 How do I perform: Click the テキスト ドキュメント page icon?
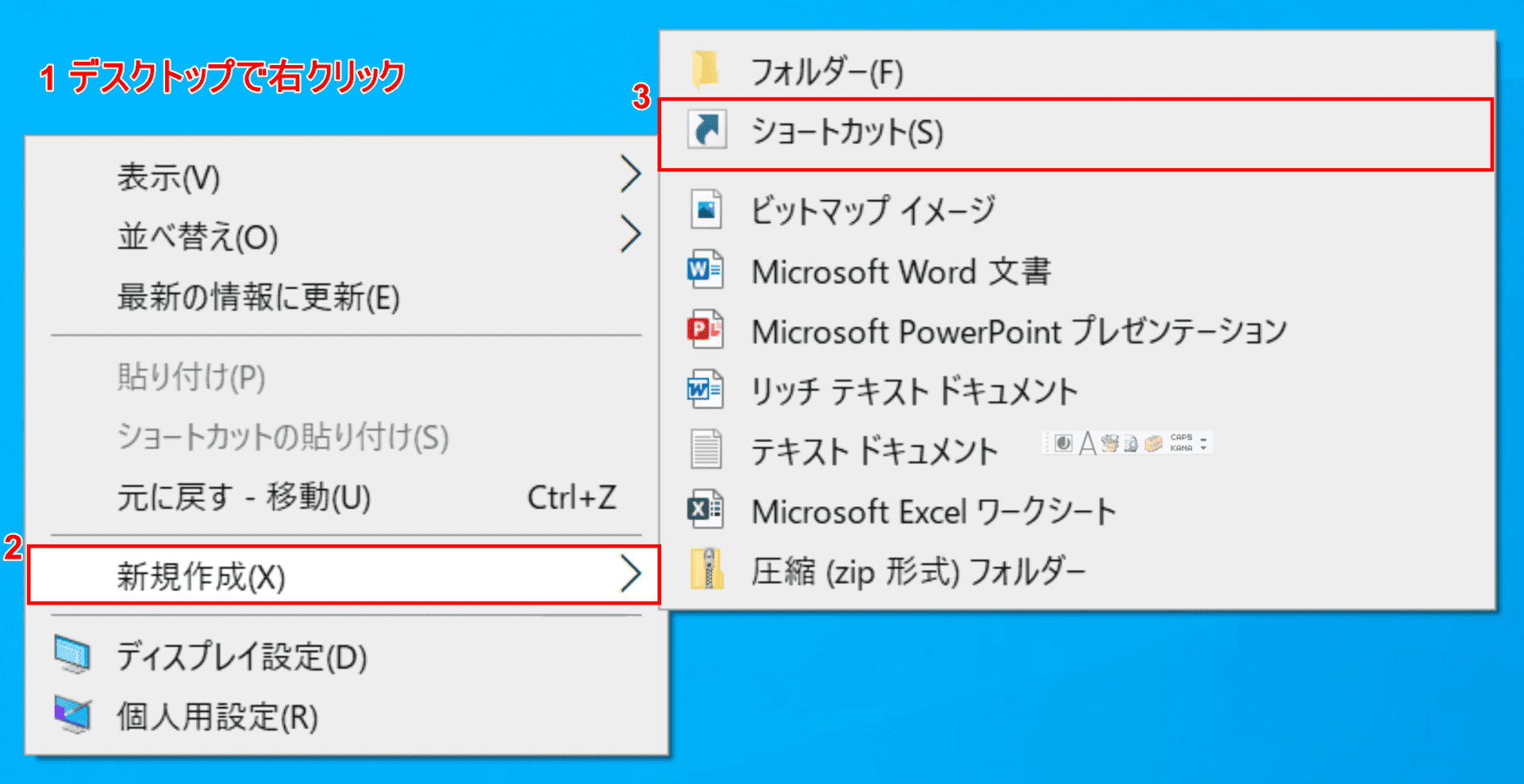pyautogui.click(x=706, y=449)
